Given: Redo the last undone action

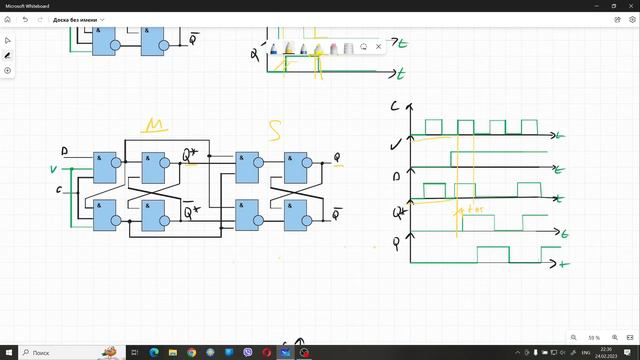Looking at the screenshot, I should (40, 20).
